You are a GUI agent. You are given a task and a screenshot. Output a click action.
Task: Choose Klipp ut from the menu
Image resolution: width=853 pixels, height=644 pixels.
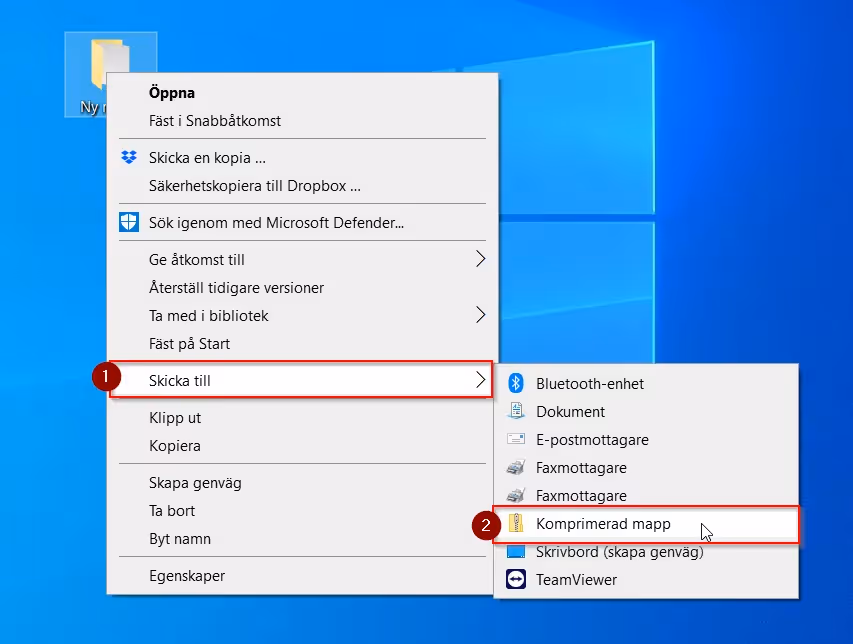tap(302, 418)
